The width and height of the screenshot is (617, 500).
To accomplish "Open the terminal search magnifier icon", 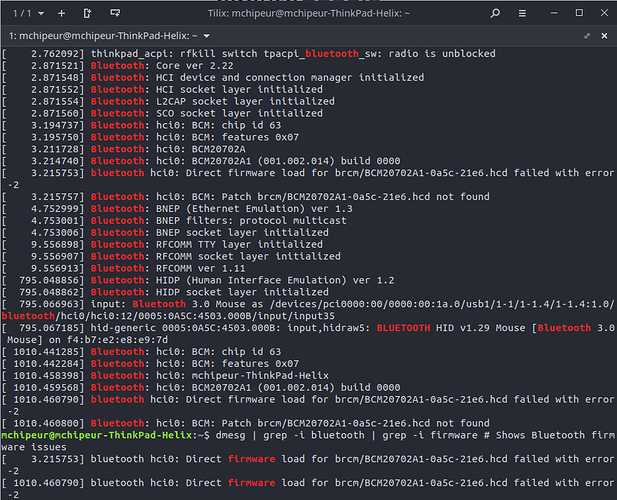I will click(x=495, y=13).
